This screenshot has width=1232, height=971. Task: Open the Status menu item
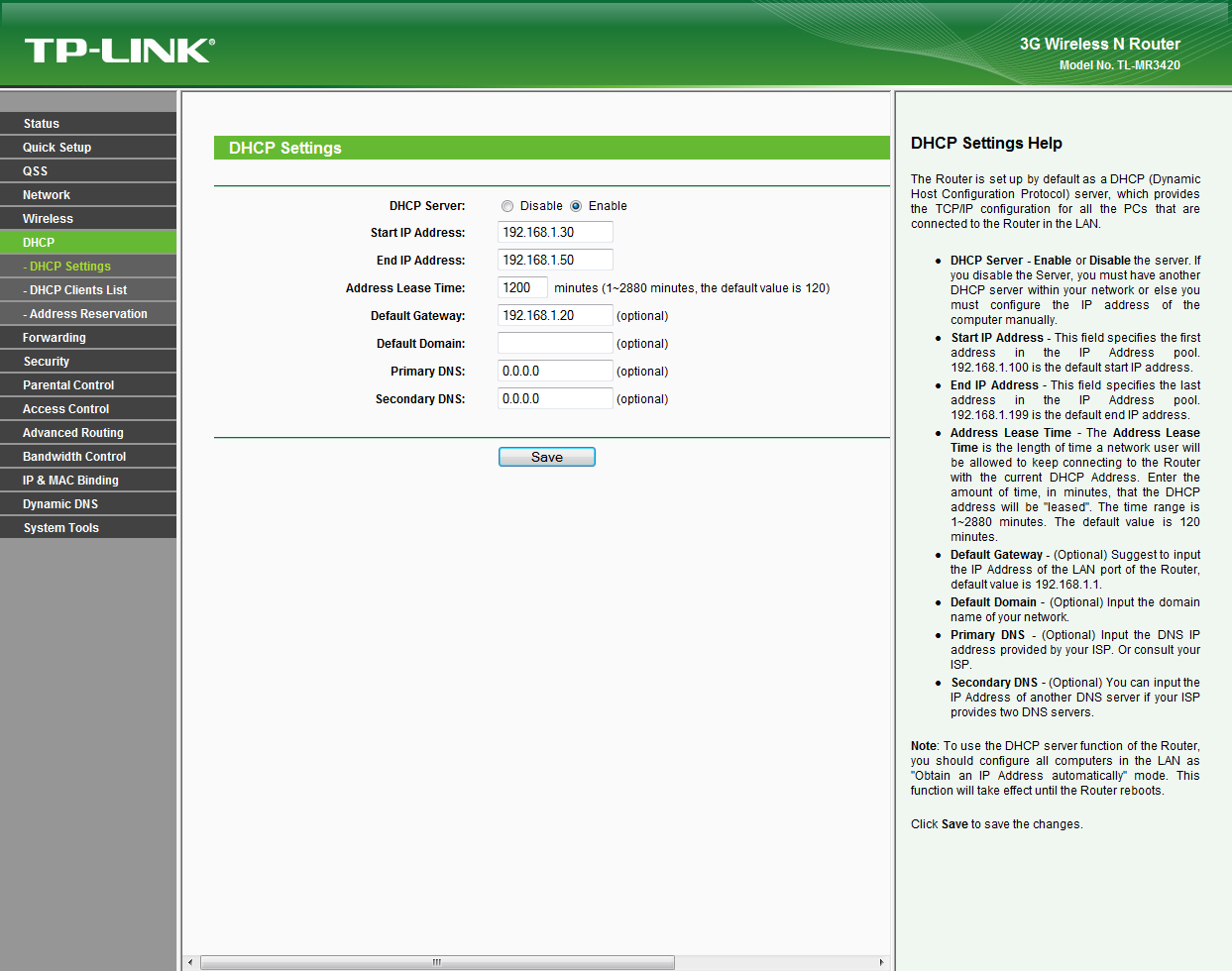coord(88,124)
